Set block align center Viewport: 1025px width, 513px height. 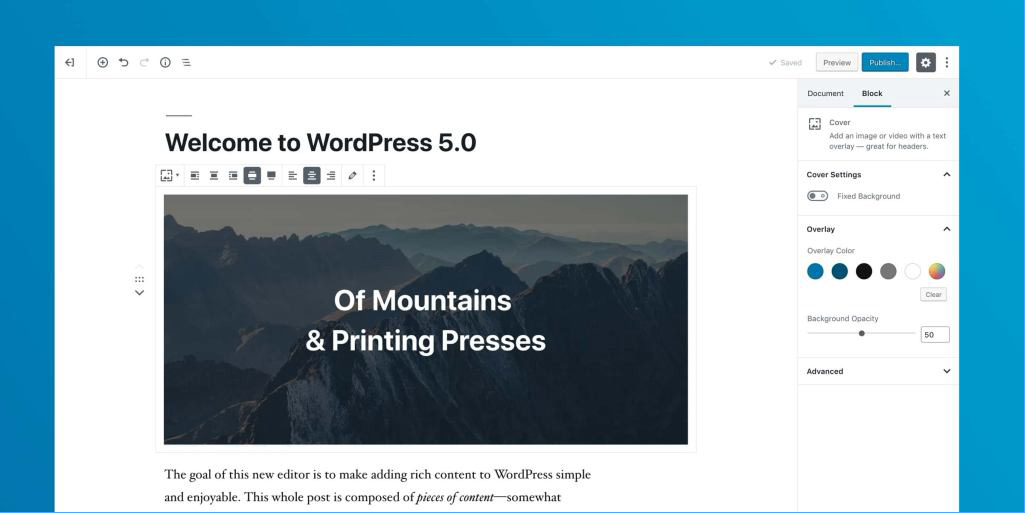tap(214, 176)
